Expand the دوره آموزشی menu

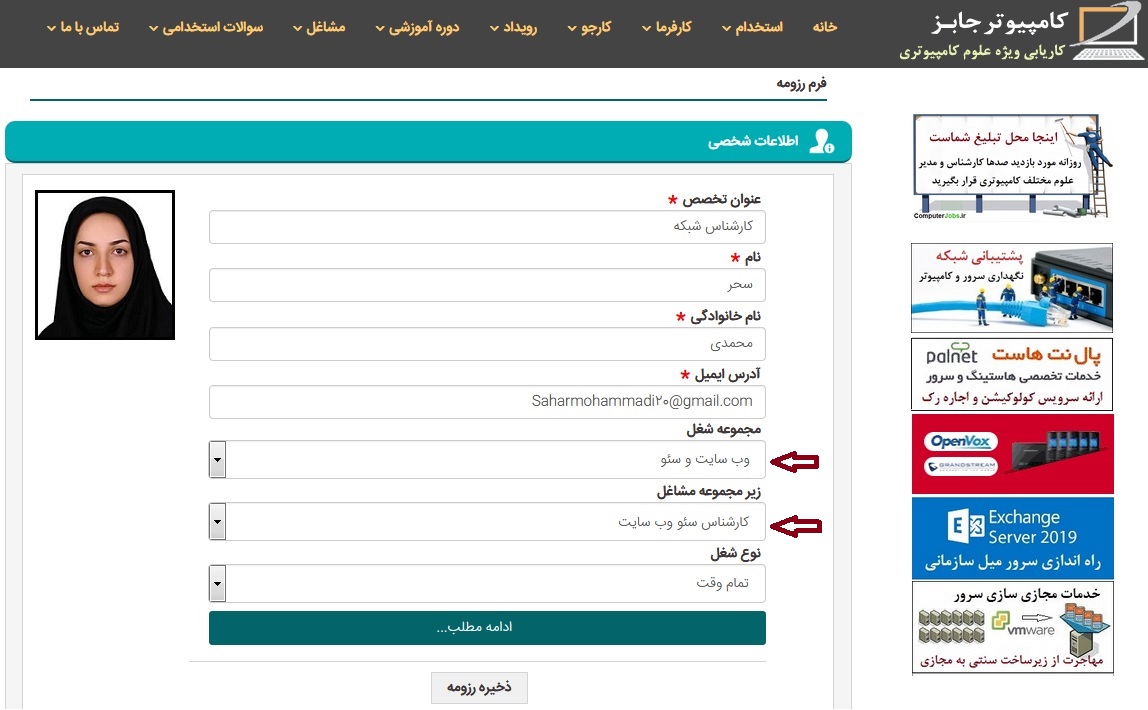[417, 27]
